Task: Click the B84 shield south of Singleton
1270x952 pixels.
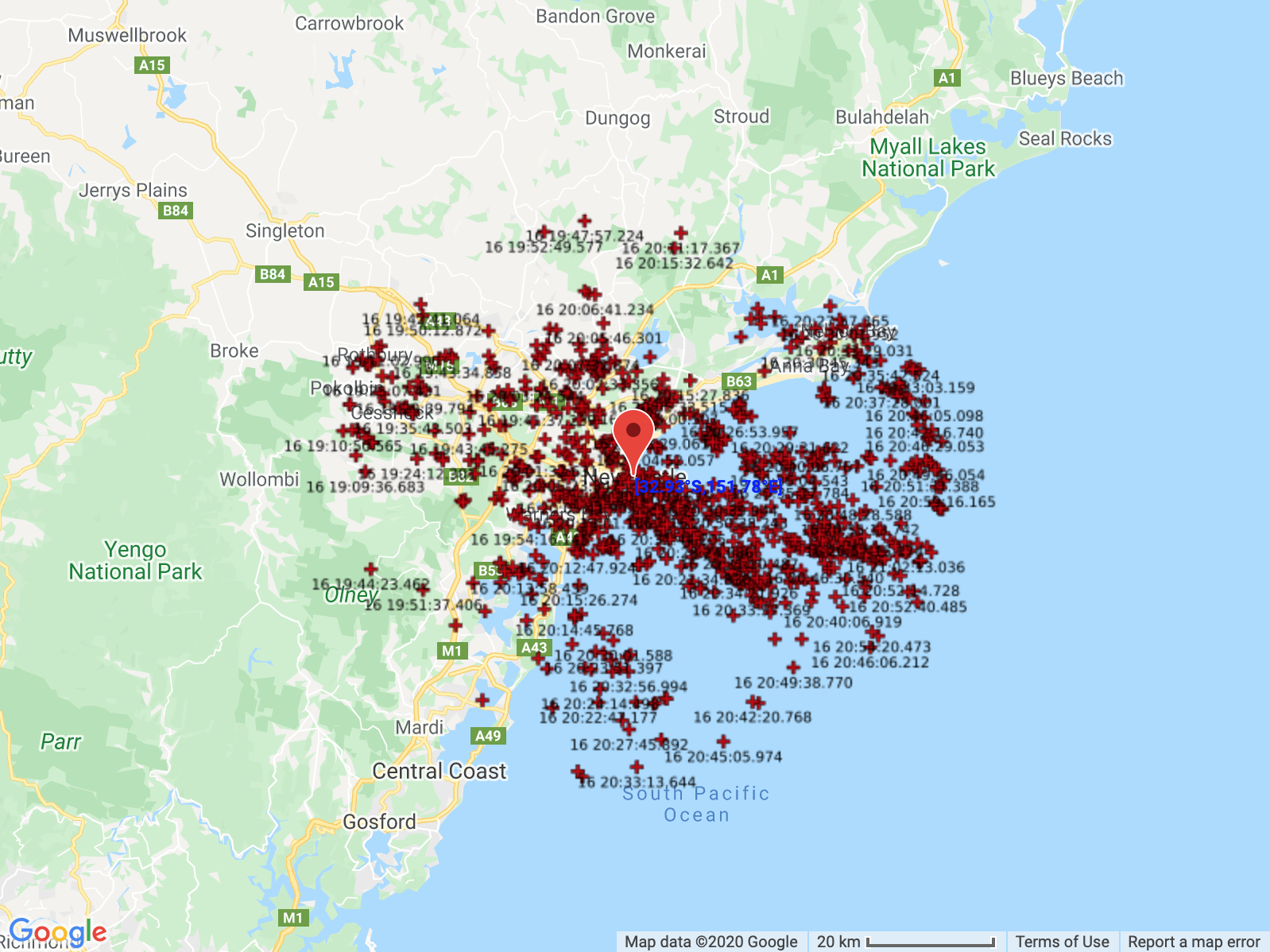Action: pyautogui.click(x=272, y=274)
